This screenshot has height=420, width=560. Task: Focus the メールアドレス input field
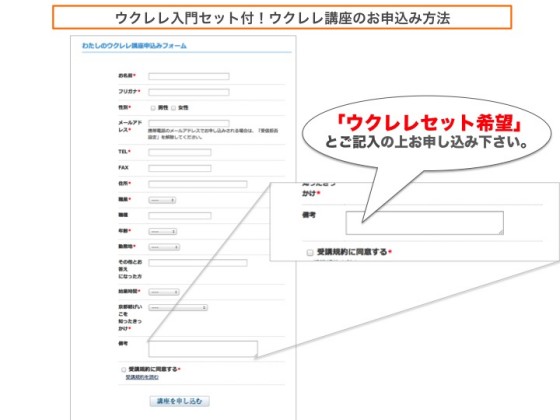click(189, 124)
